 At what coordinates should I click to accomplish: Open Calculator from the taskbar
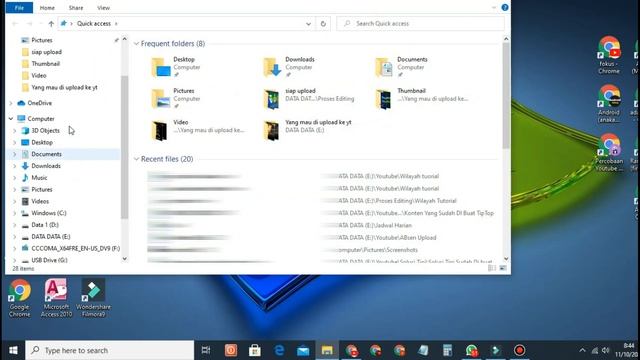click(x=447, y=350)
